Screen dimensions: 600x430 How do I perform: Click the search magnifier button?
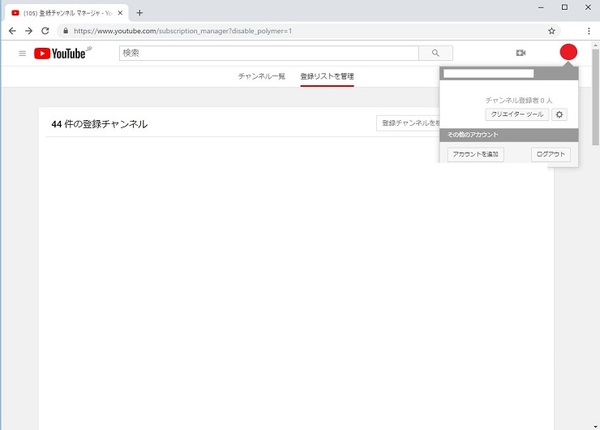pos(435,53)
